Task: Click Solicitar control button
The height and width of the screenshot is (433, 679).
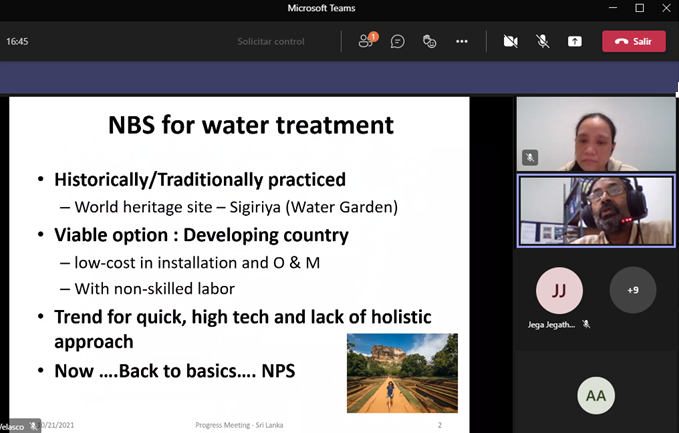Action: click(x=271, y=41)
